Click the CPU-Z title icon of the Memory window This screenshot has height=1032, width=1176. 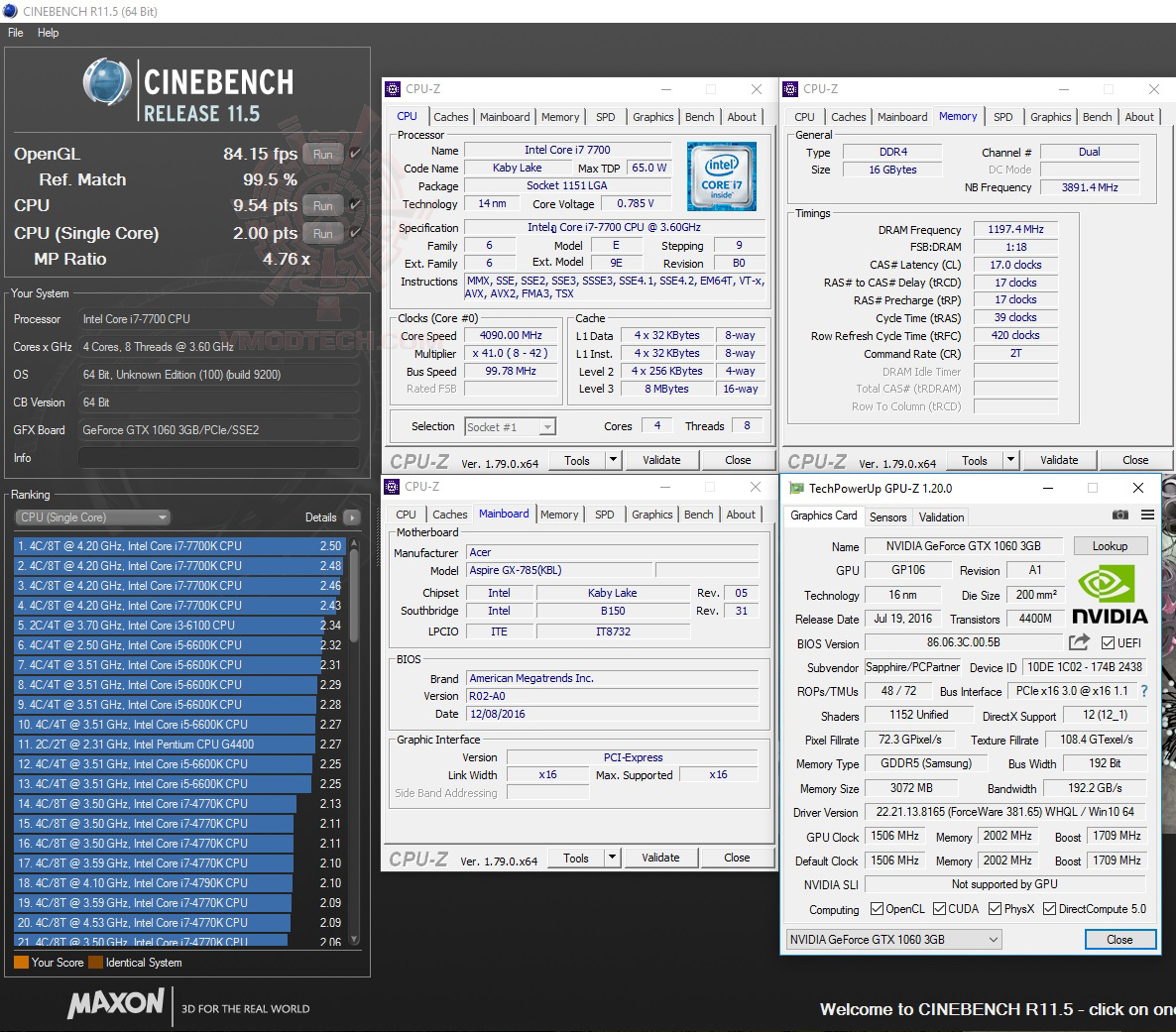point(790,89)
